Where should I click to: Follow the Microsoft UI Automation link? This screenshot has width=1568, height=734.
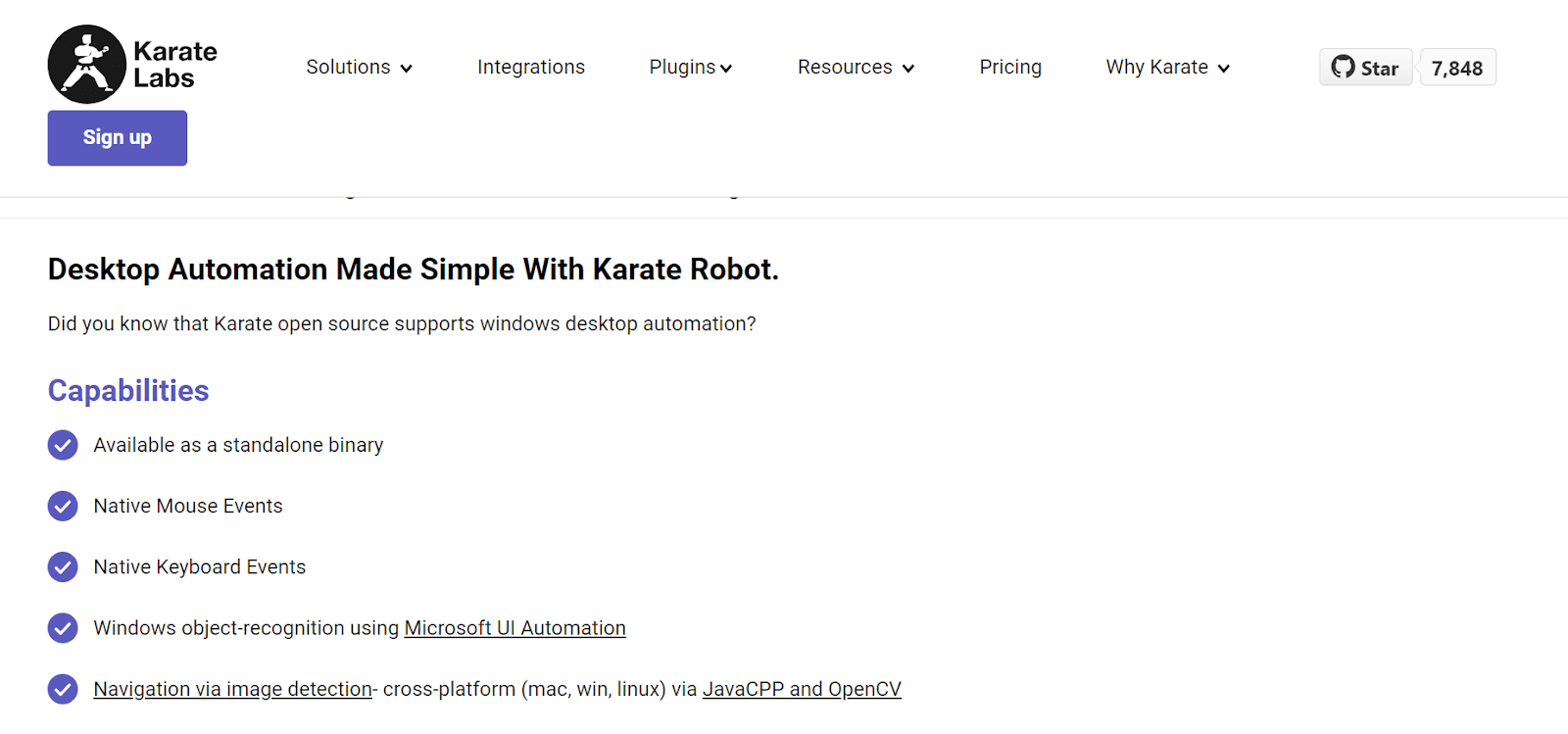(x=514, y=628)
